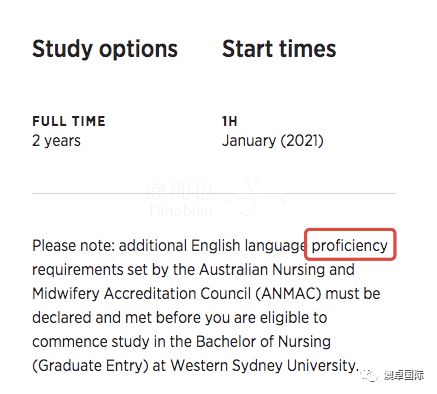Click Western Sydney University text
Viewport: 437px width, 394px height.
click(265, 366)
